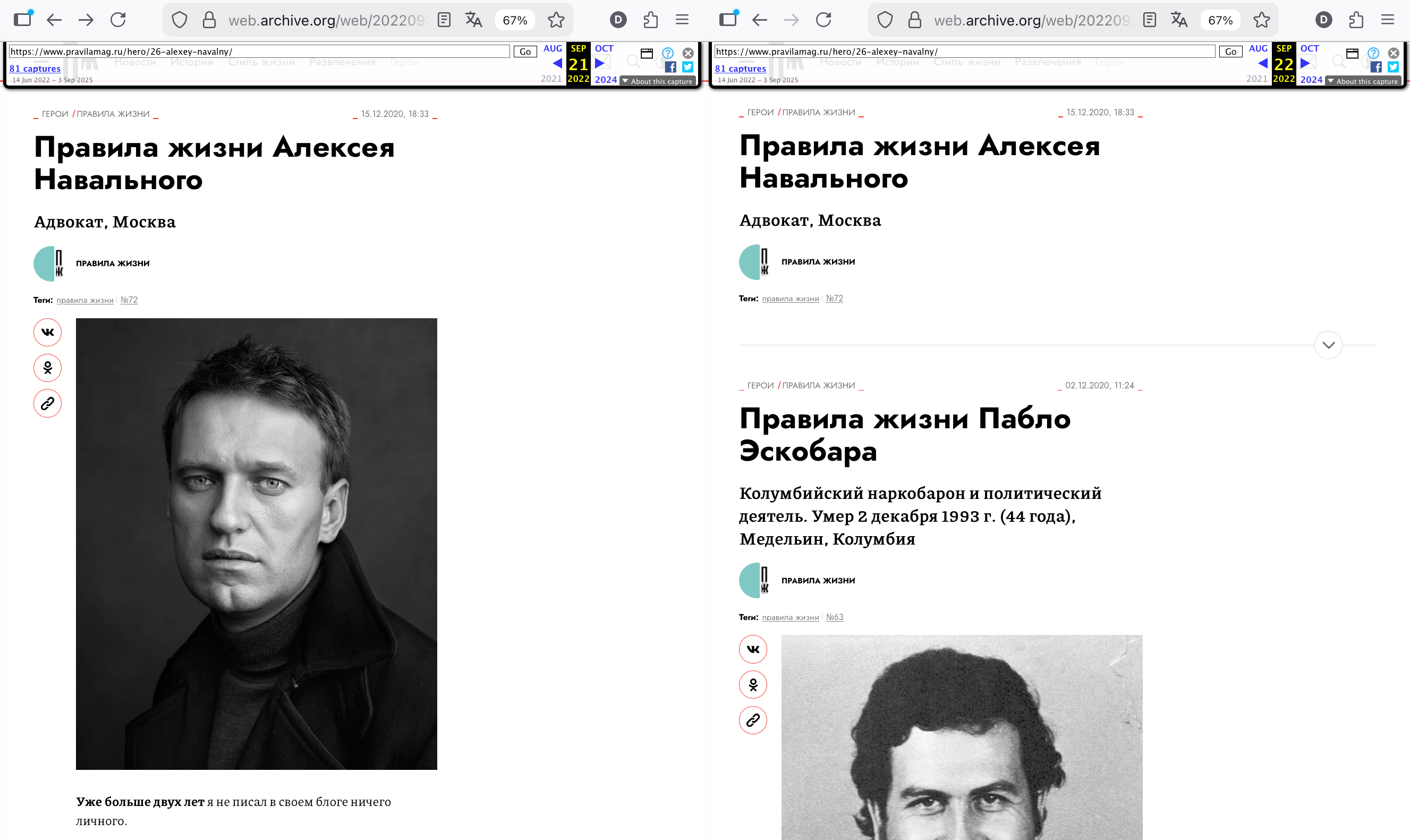Image resolution: width=1410 pixels, height=840 pixels.
Task: Open tracking protection shield in left browser
Action: tap(180, 20)
